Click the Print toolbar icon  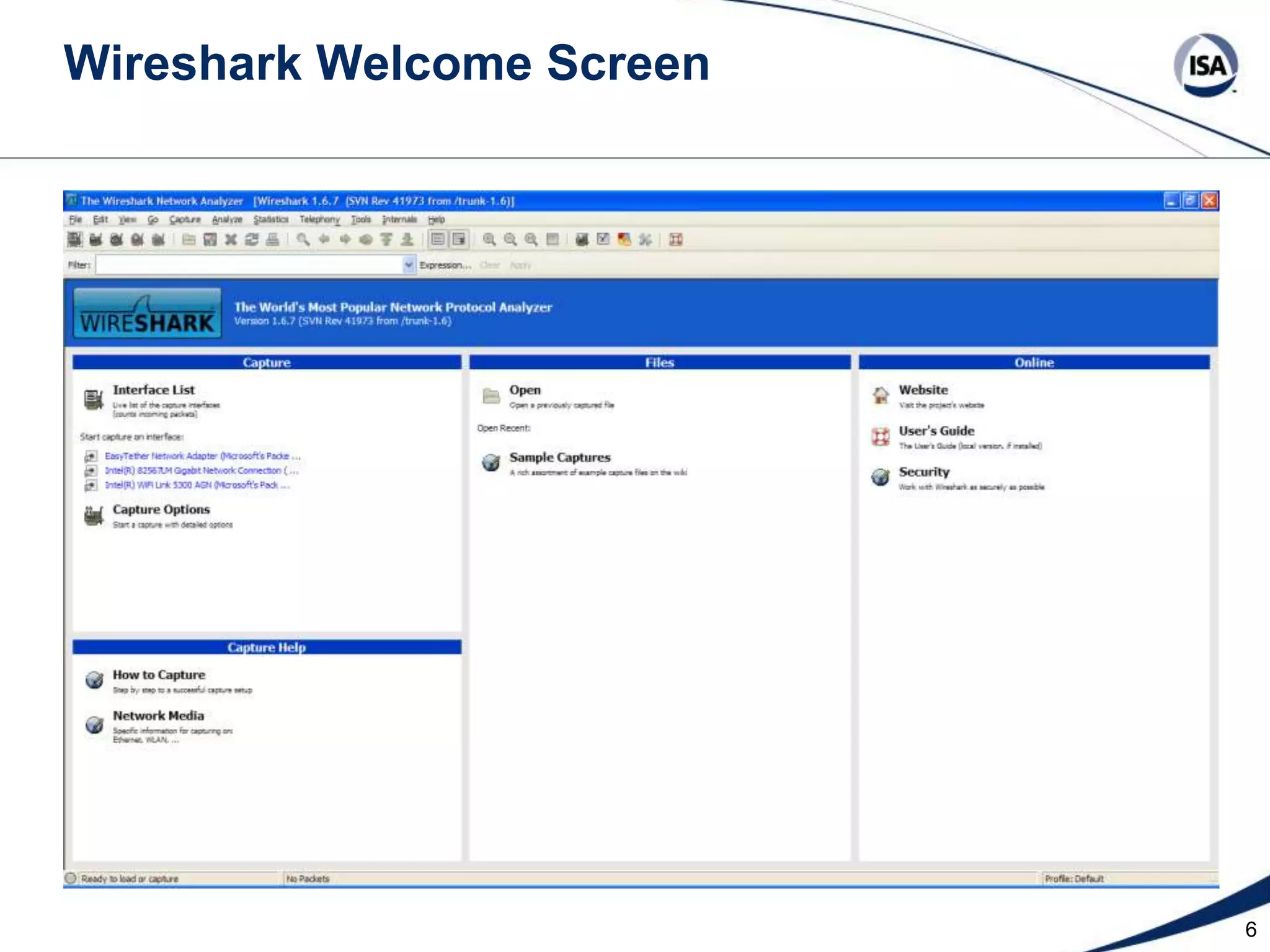272,239
